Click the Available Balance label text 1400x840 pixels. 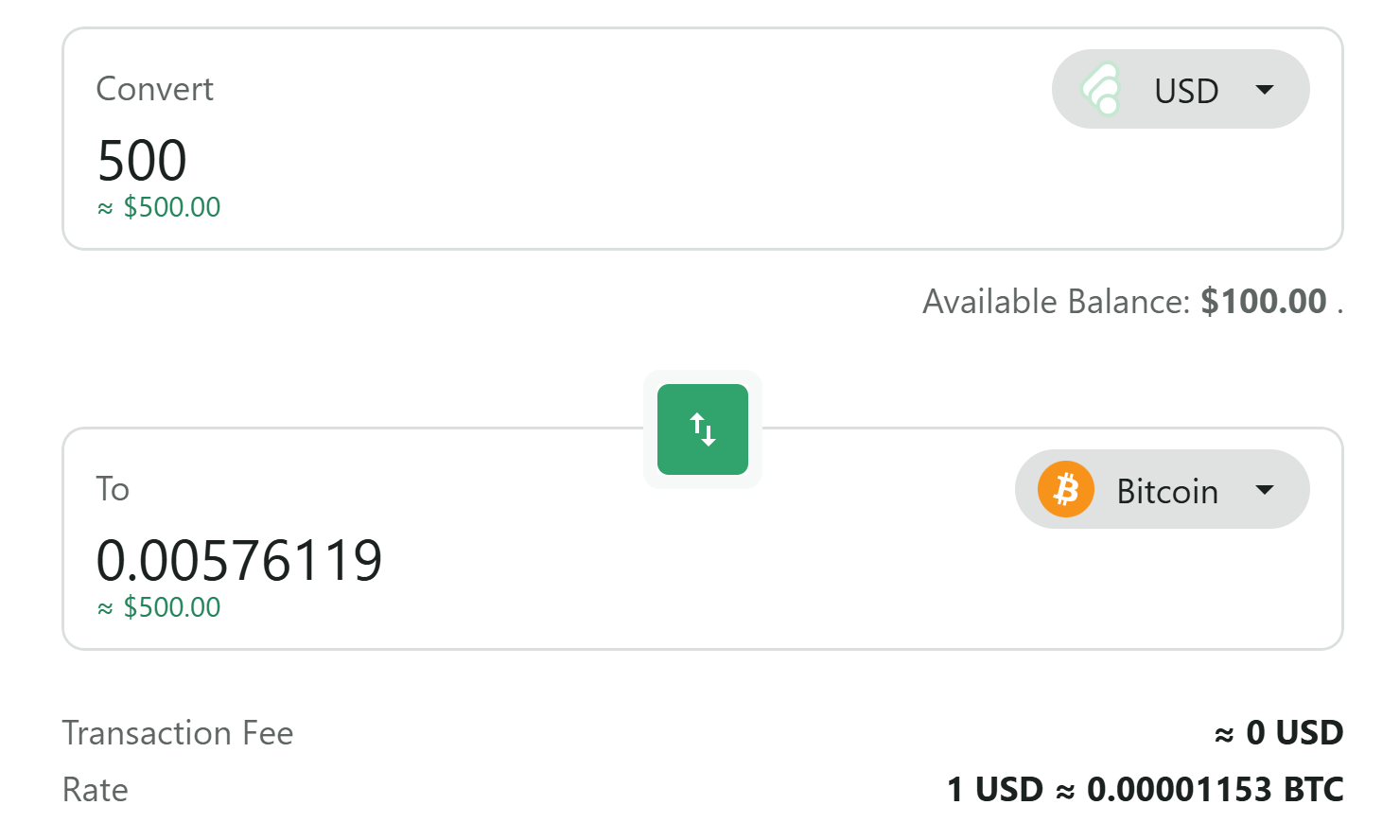(1056, 301)
